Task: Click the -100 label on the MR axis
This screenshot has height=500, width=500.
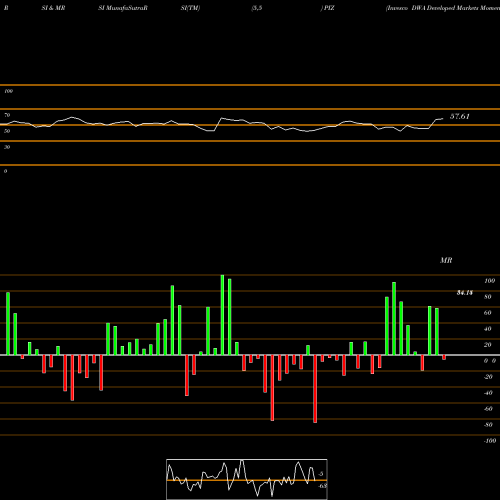Action: point(489,441)
